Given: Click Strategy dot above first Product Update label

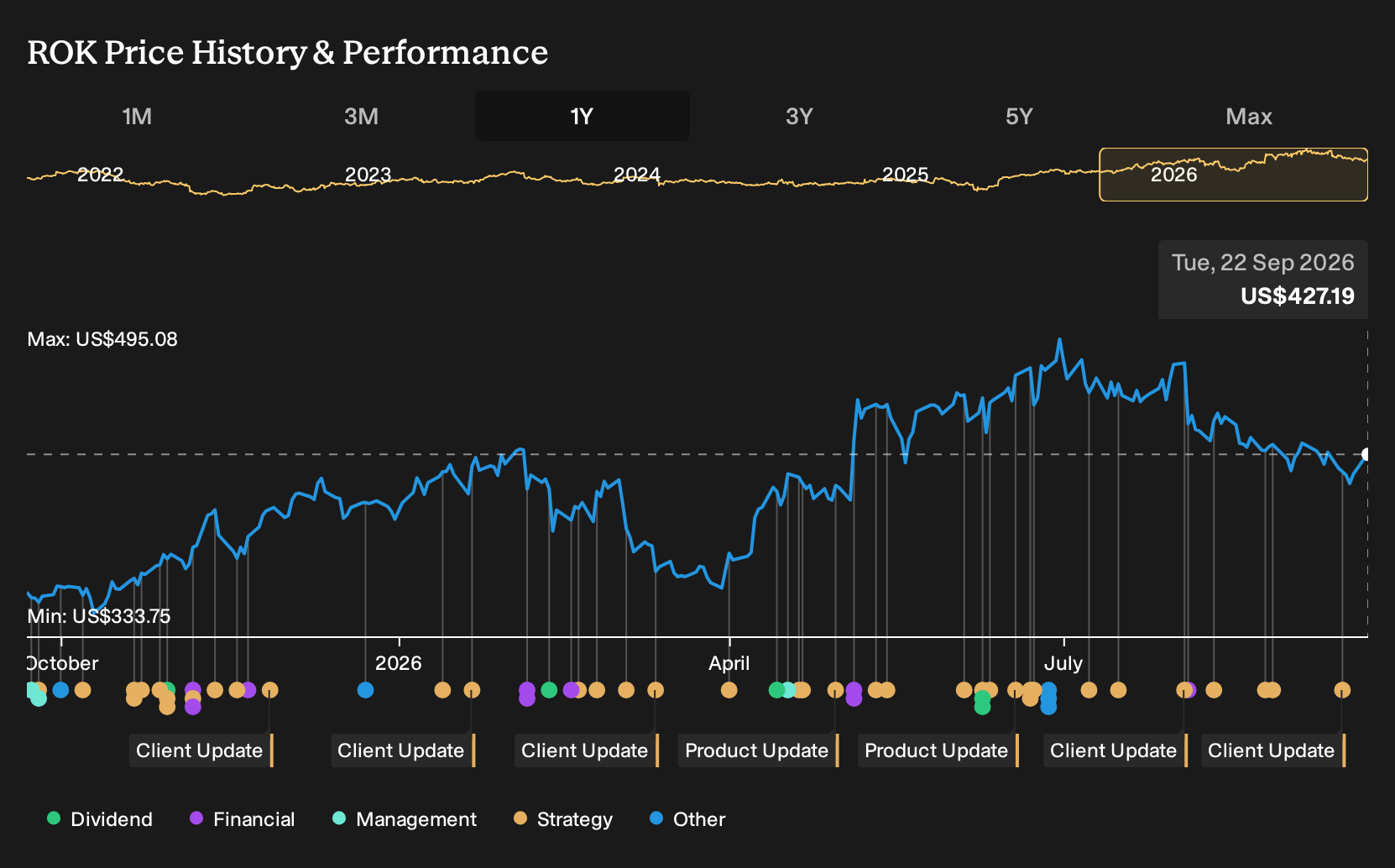Looking at the screenshot, I should (835, 690).
